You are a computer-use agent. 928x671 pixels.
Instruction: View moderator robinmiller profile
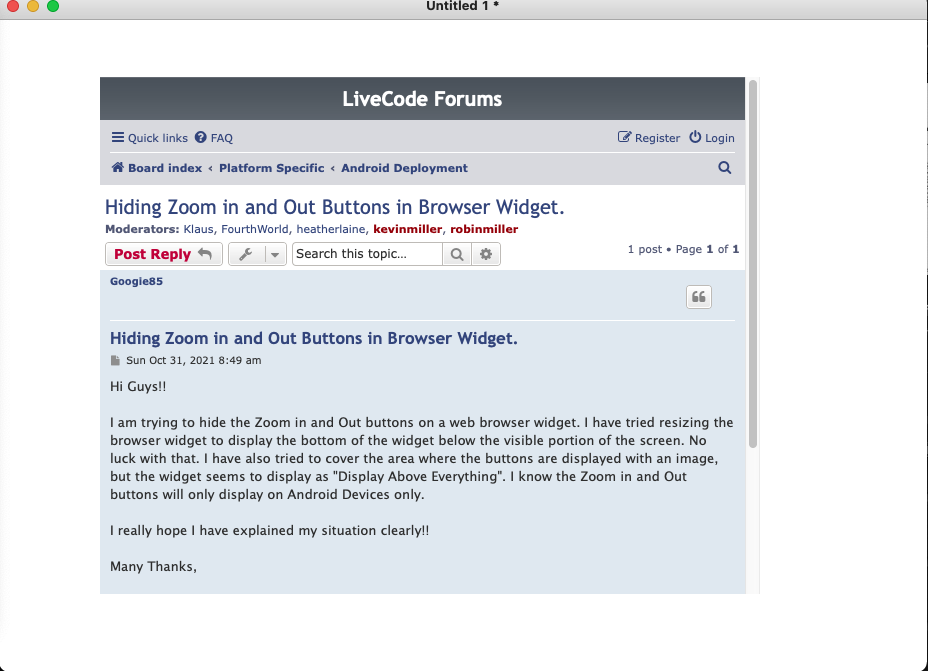[484, 229]
